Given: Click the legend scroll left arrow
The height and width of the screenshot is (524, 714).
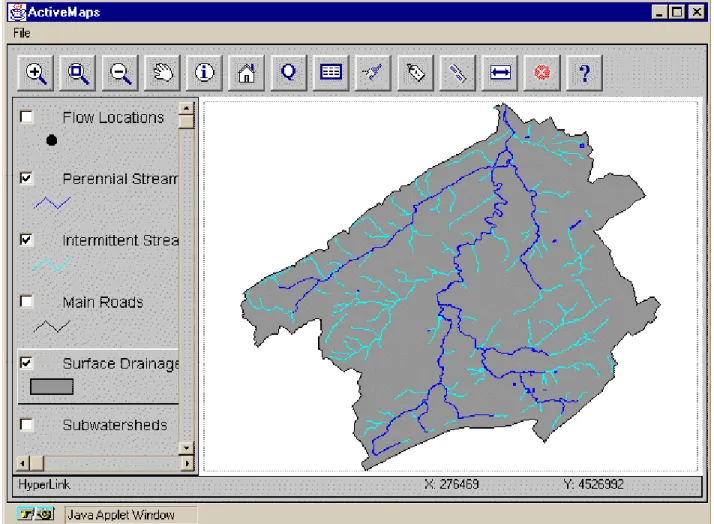Looking at the screenshot, I should (x=22, y=464).
